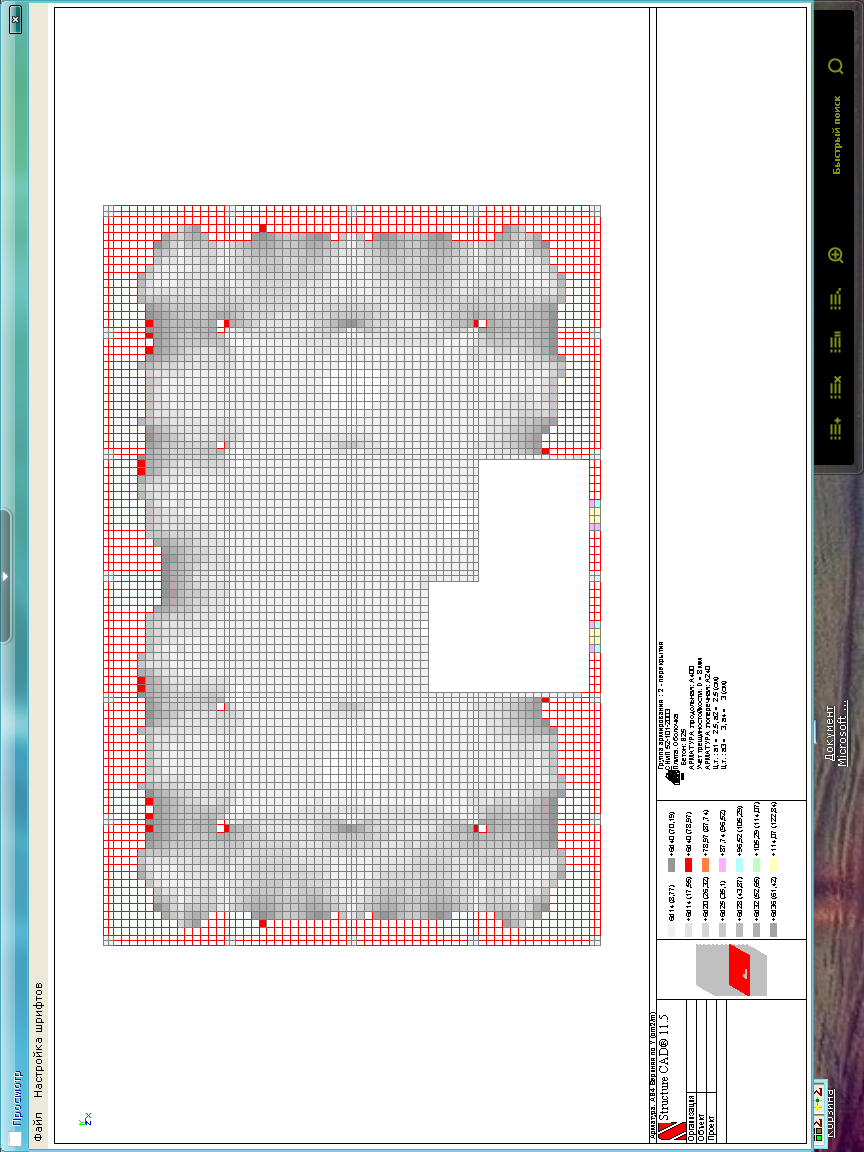Click the zoom-in magnifier with plus icon

click(835, 256)
